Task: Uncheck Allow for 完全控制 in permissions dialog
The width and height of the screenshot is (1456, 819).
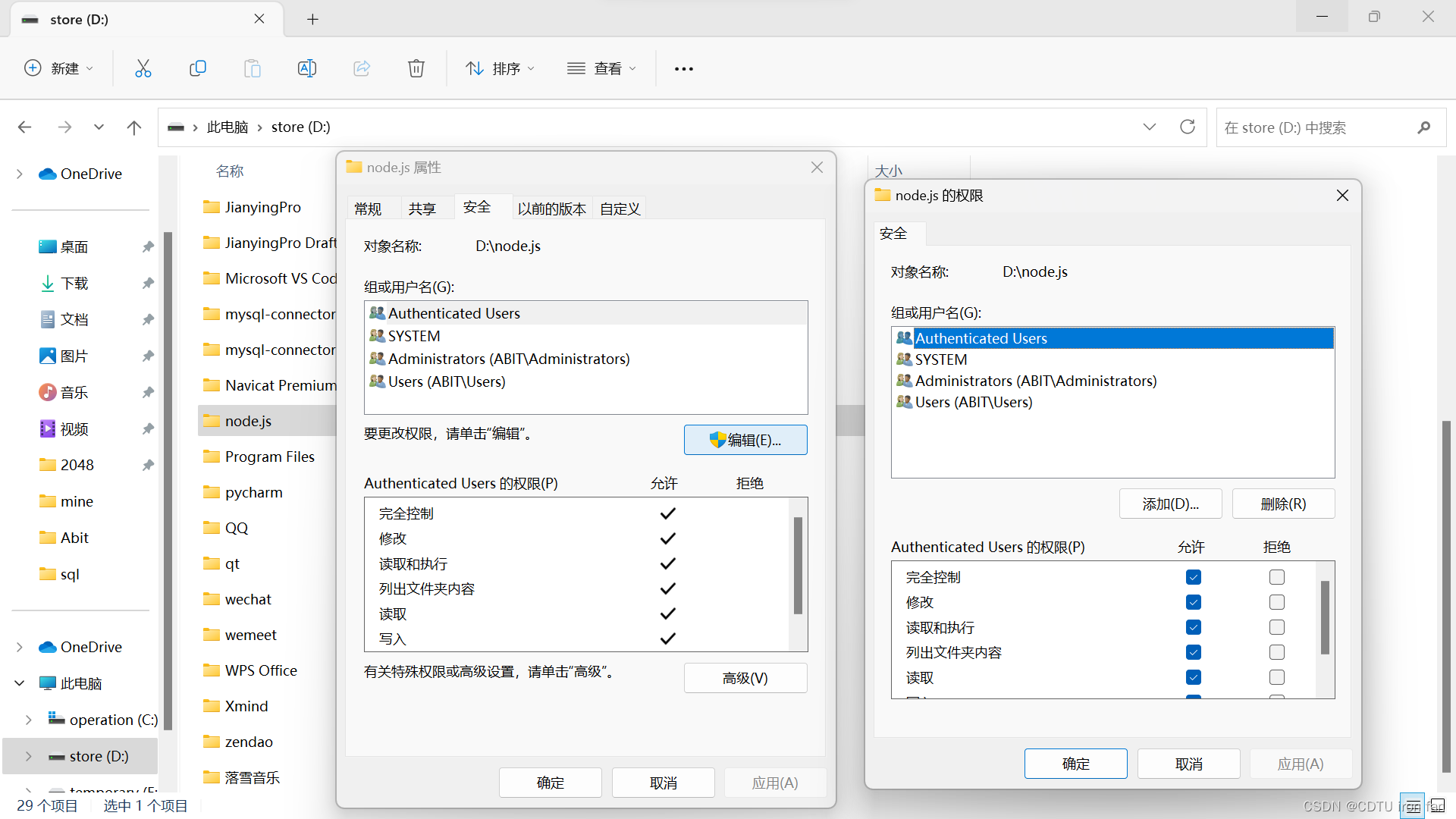Action: click(x=1194, y=577)
